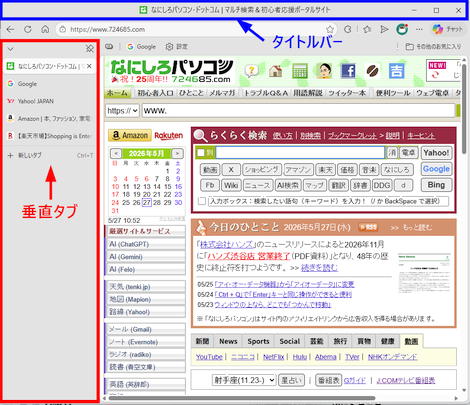Open the green calculator icon
Screen dimensions: 470x405
(299, 71)
